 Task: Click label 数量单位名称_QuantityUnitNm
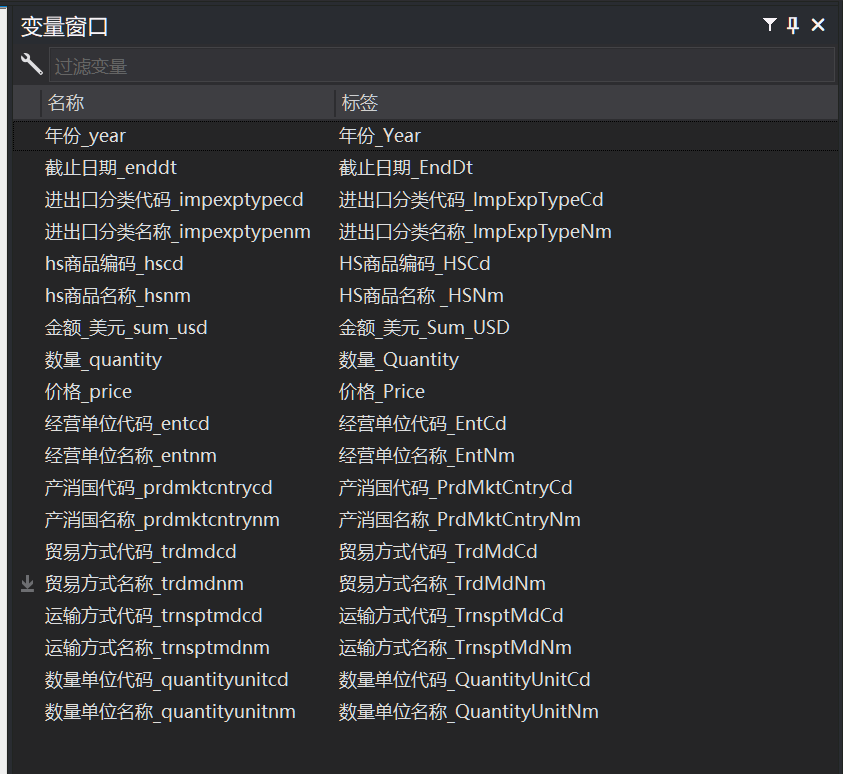[468, 712]
